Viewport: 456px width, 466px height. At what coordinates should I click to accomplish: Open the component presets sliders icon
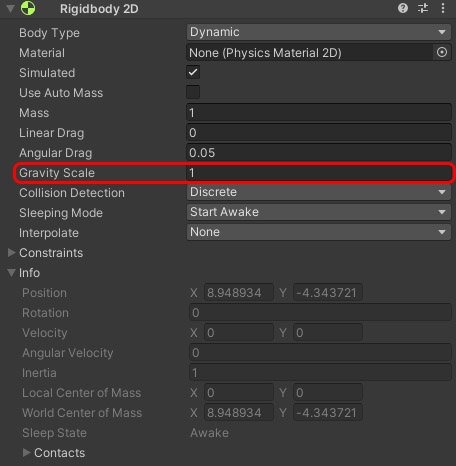[x=423, y=8]
